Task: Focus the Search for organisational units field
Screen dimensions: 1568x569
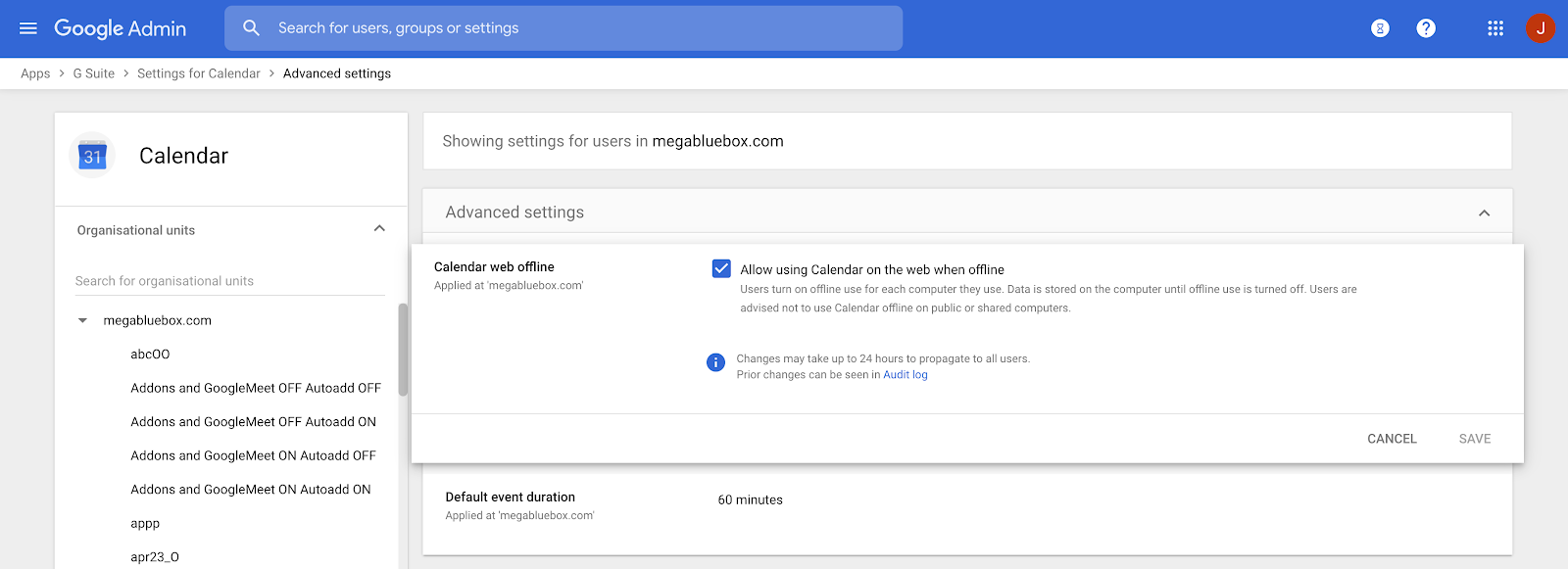Action: coord(229,281)
